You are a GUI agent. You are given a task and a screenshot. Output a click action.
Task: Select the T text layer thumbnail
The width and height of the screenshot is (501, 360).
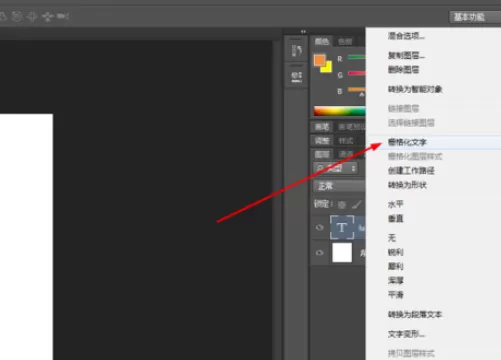[342, 228]
